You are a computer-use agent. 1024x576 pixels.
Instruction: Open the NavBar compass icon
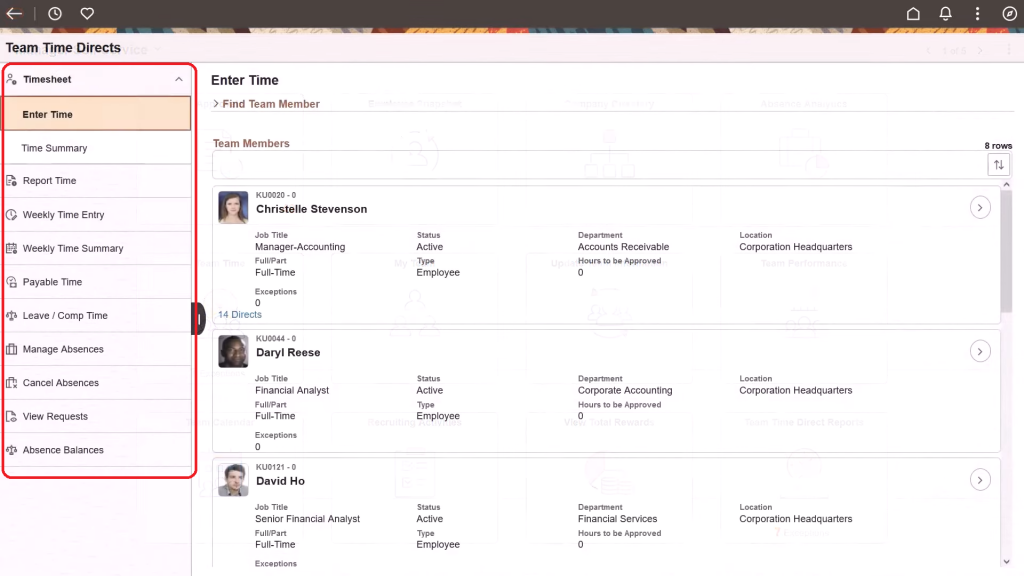1010,13
